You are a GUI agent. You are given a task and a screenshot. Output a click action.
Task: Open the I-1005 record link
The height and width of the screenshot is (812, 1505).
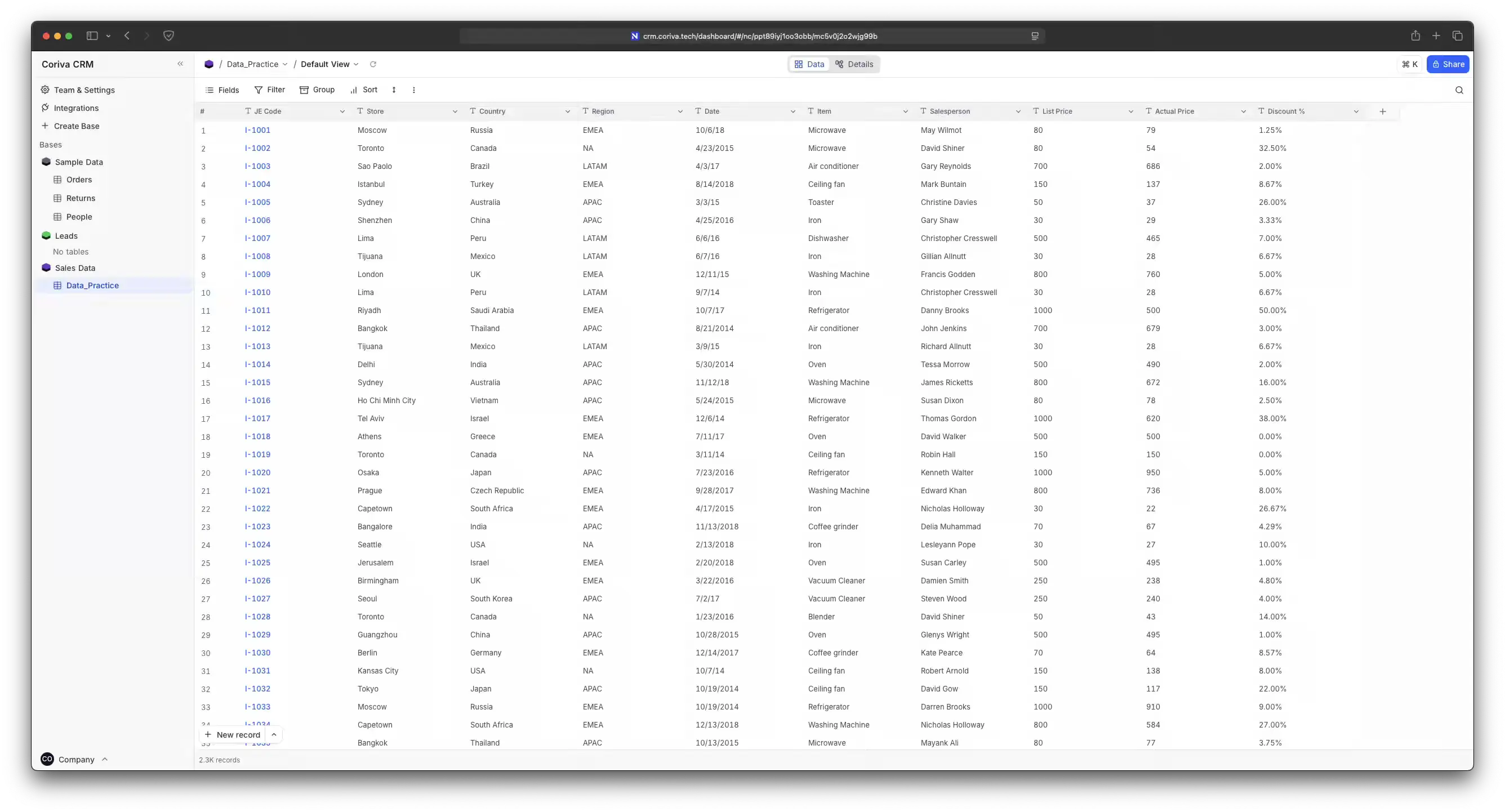point(257,202)
